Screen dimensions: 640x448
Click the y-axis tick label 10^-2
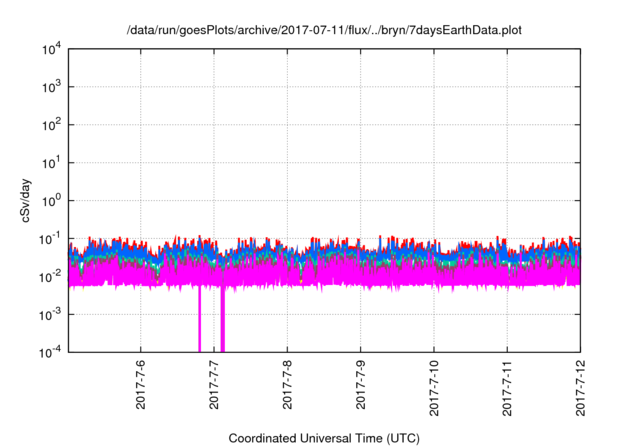tap(50, 277)
